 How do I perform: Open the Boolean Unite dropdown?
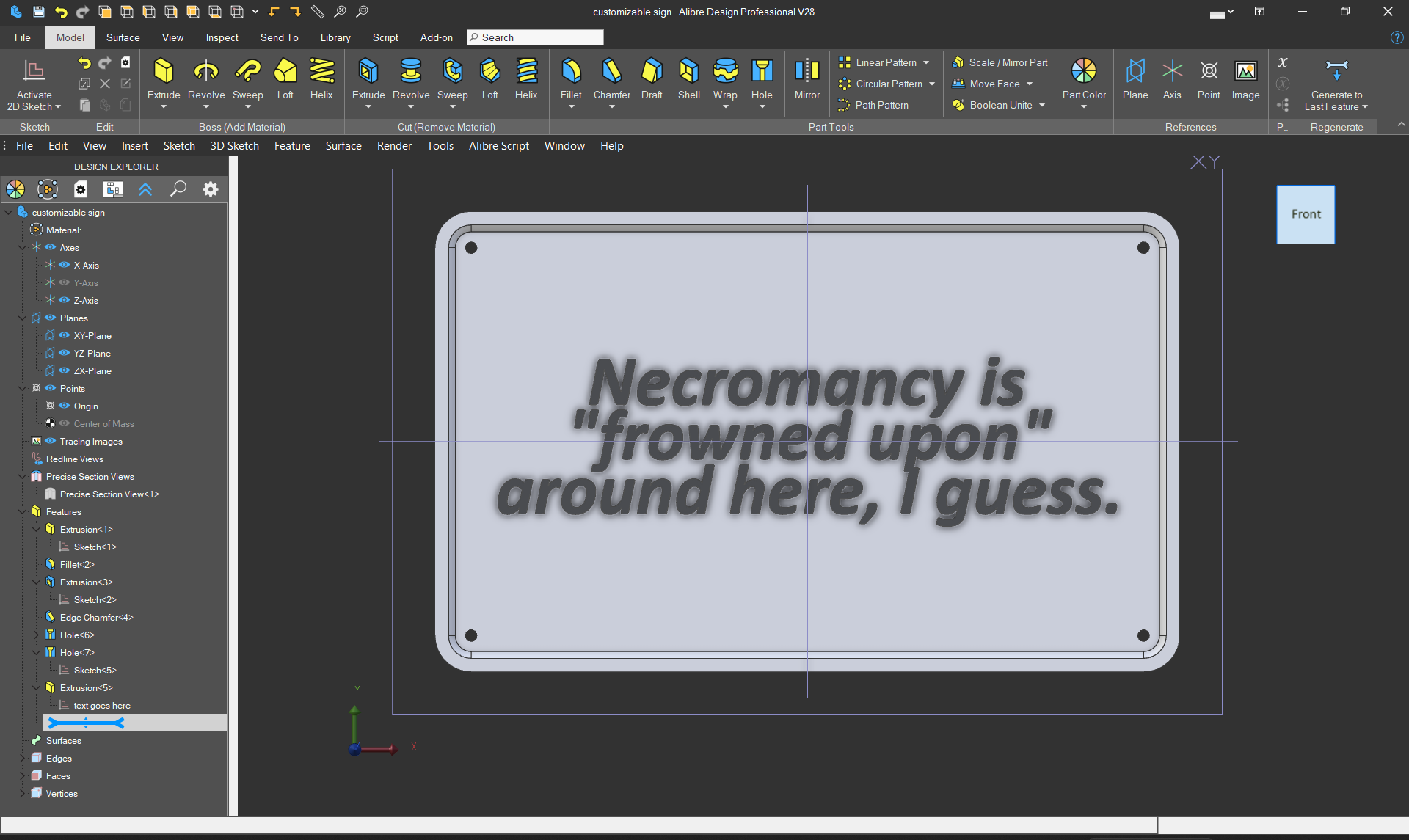tap(1042, 105)
